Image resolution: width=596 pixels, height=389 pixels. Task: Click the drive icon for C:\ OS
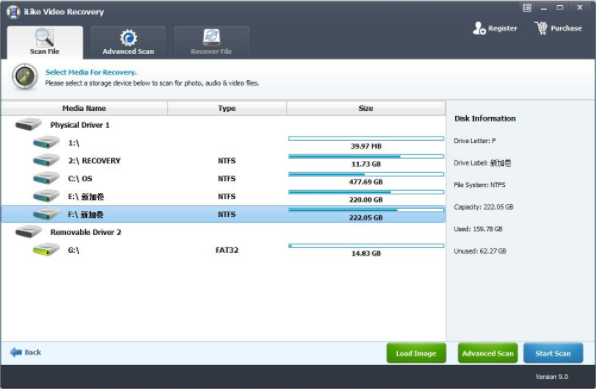46,178
